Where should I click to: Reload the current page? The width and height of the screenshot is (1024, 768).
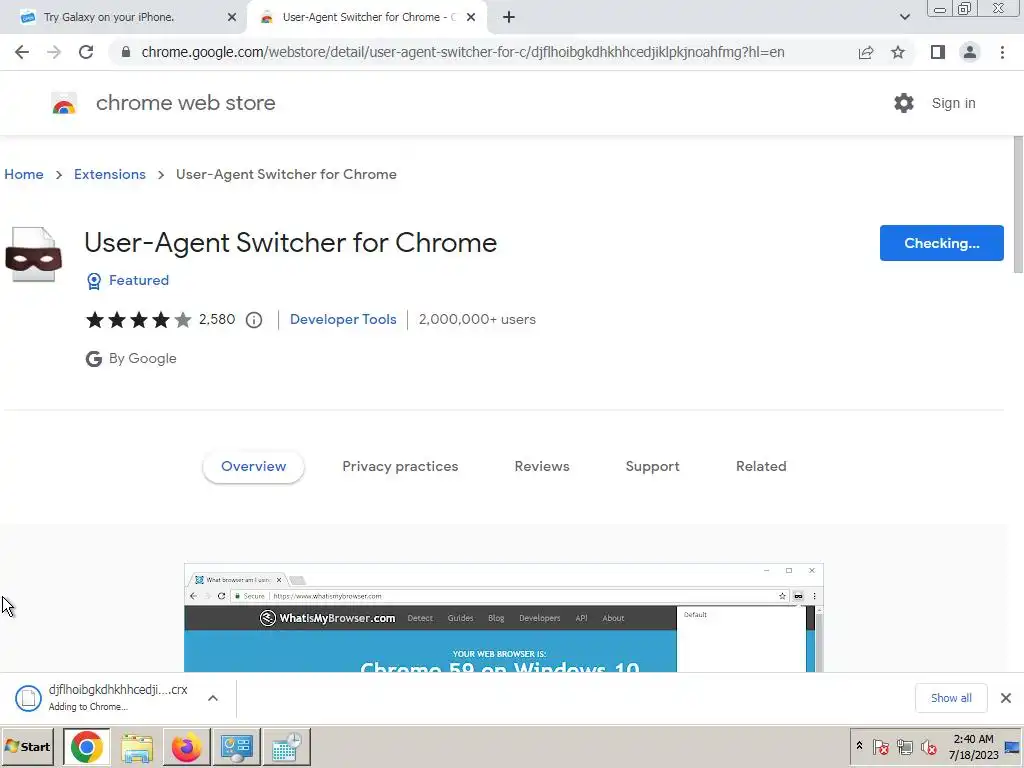click(86, 52)
